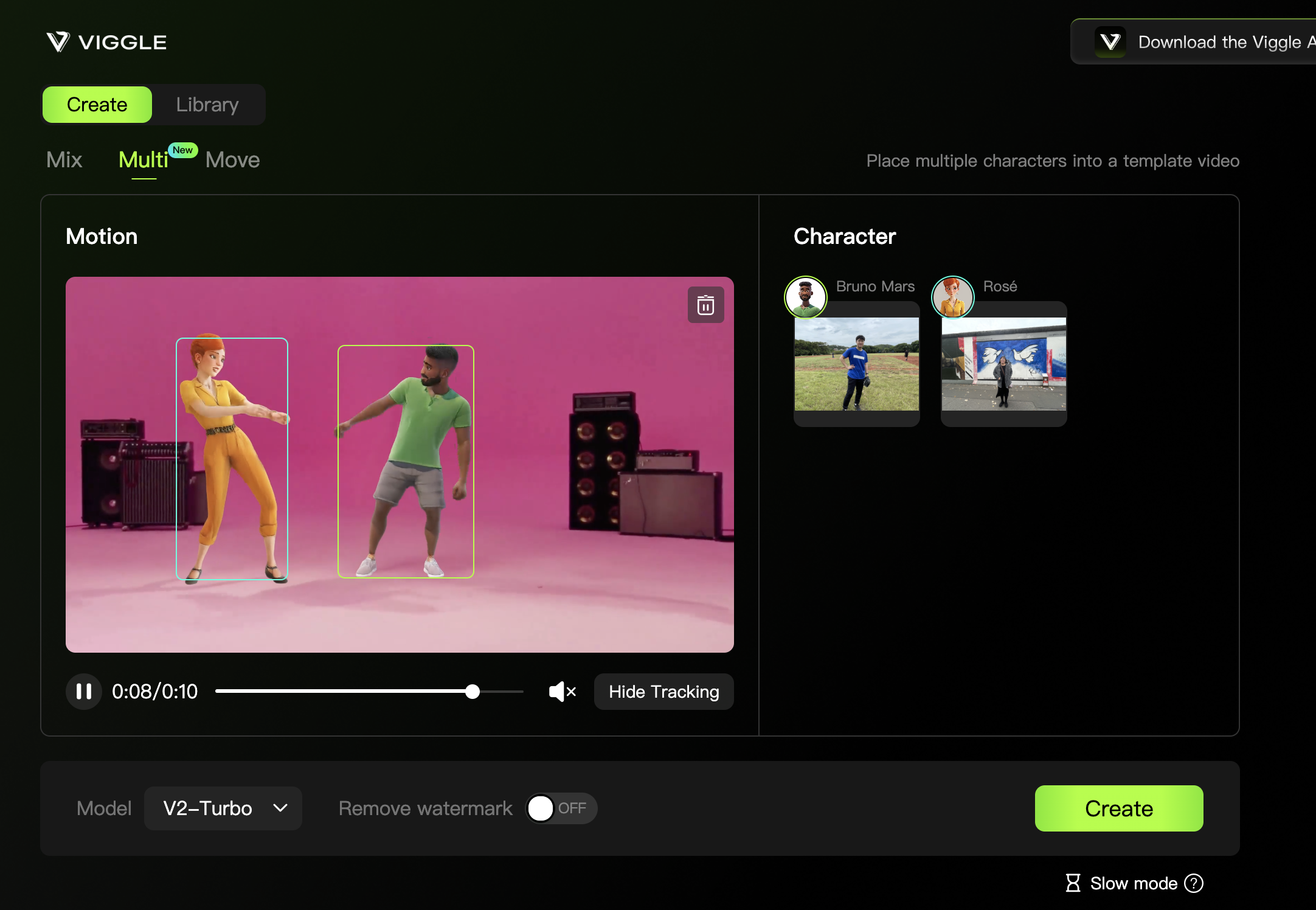Select the Bruno Mars character avatar
This screenshot has width=1316, height=910.
[805, 297]
